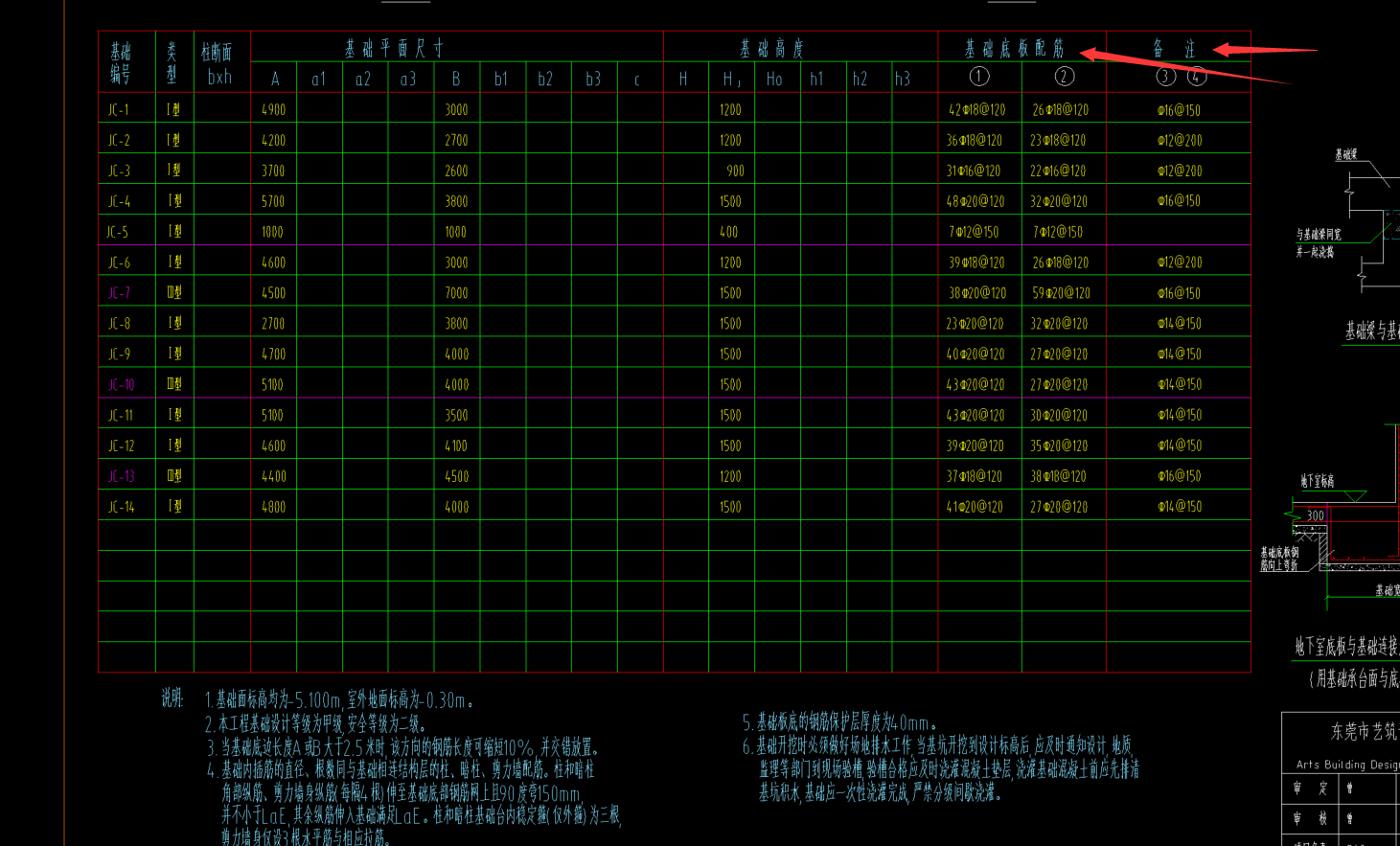Select the "400" height value in JC-5 row
Viewport: 1400px width, 846px height.
pyautogui.click(x=729, y=232)
